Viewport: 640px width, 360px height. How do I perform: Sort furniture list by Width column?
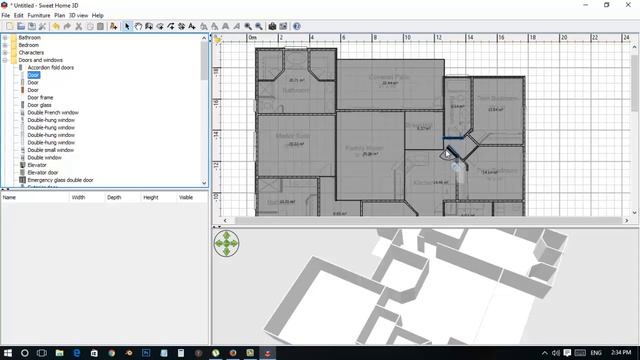tap(87, 198)
